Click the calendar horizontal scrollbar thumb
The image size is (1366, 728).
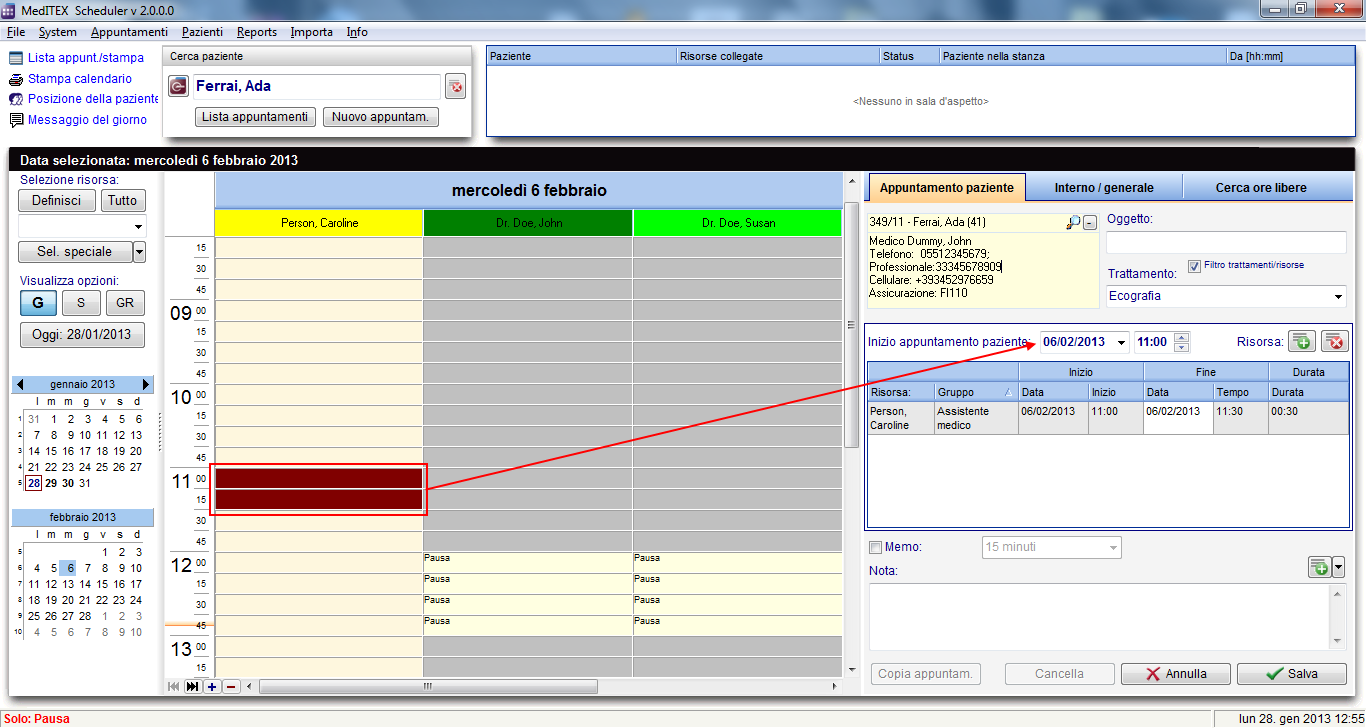[x=428, y=686]
